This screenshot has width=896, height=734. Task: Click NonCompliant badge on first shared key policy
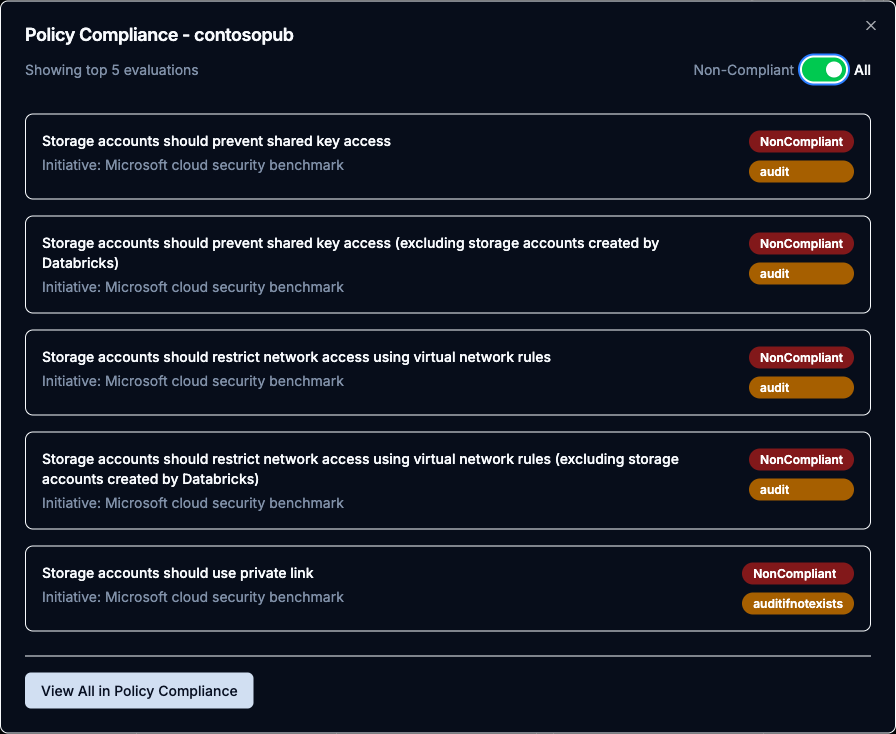coord(801,142)
